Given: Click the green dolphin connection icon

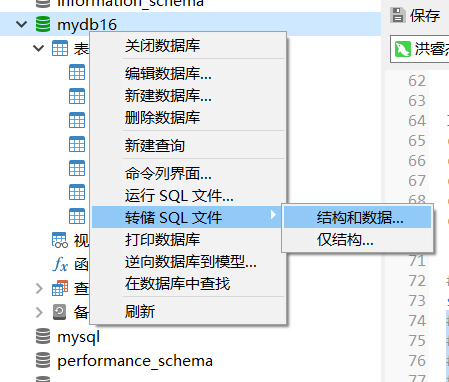Looking at the screenshot, I should click(403, 49).
